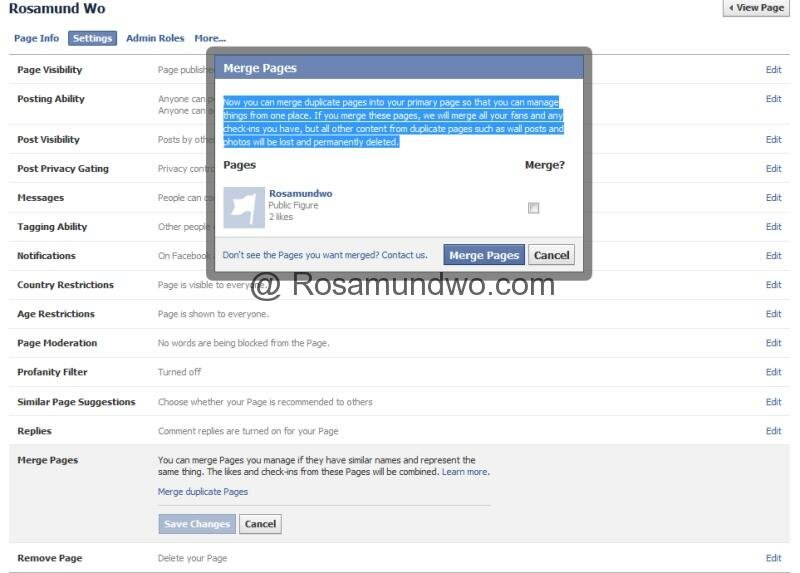Select the 'Profanity Filter' row label

click(52, 372)
